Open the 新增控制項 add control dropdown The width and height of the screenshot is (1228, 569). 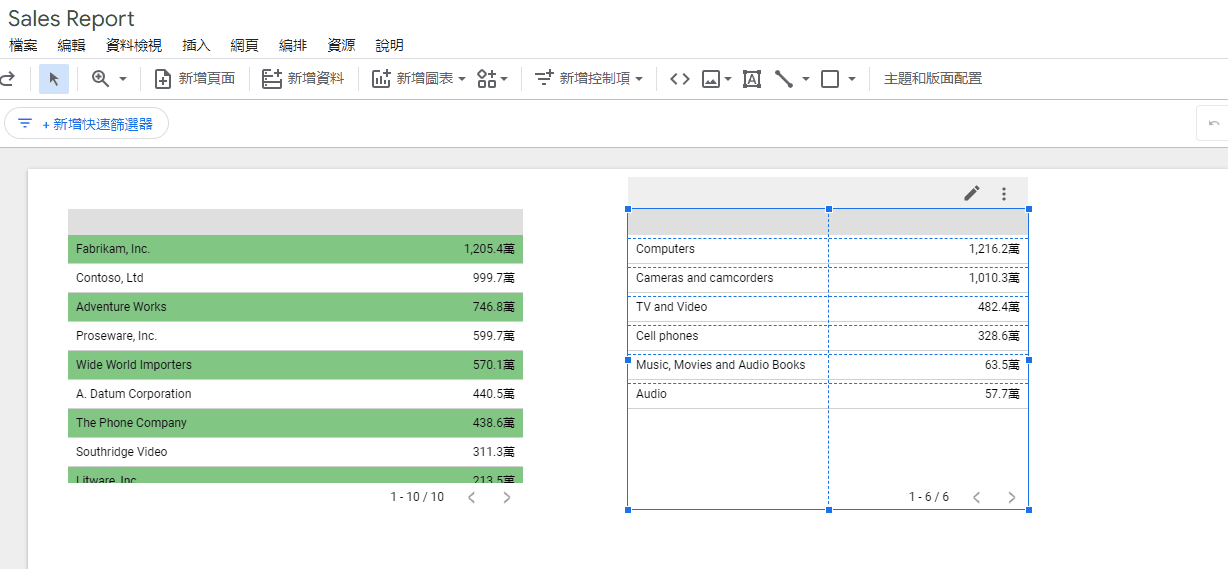[588, 79]
